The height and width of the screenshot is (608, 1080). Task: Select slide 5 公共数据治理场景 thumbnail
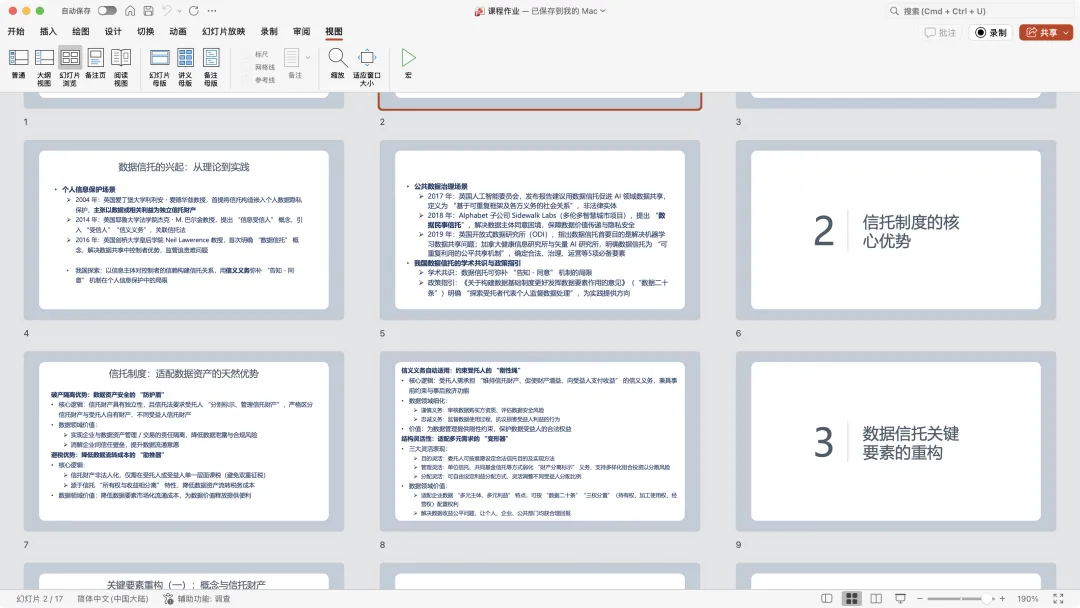point(540,230)
